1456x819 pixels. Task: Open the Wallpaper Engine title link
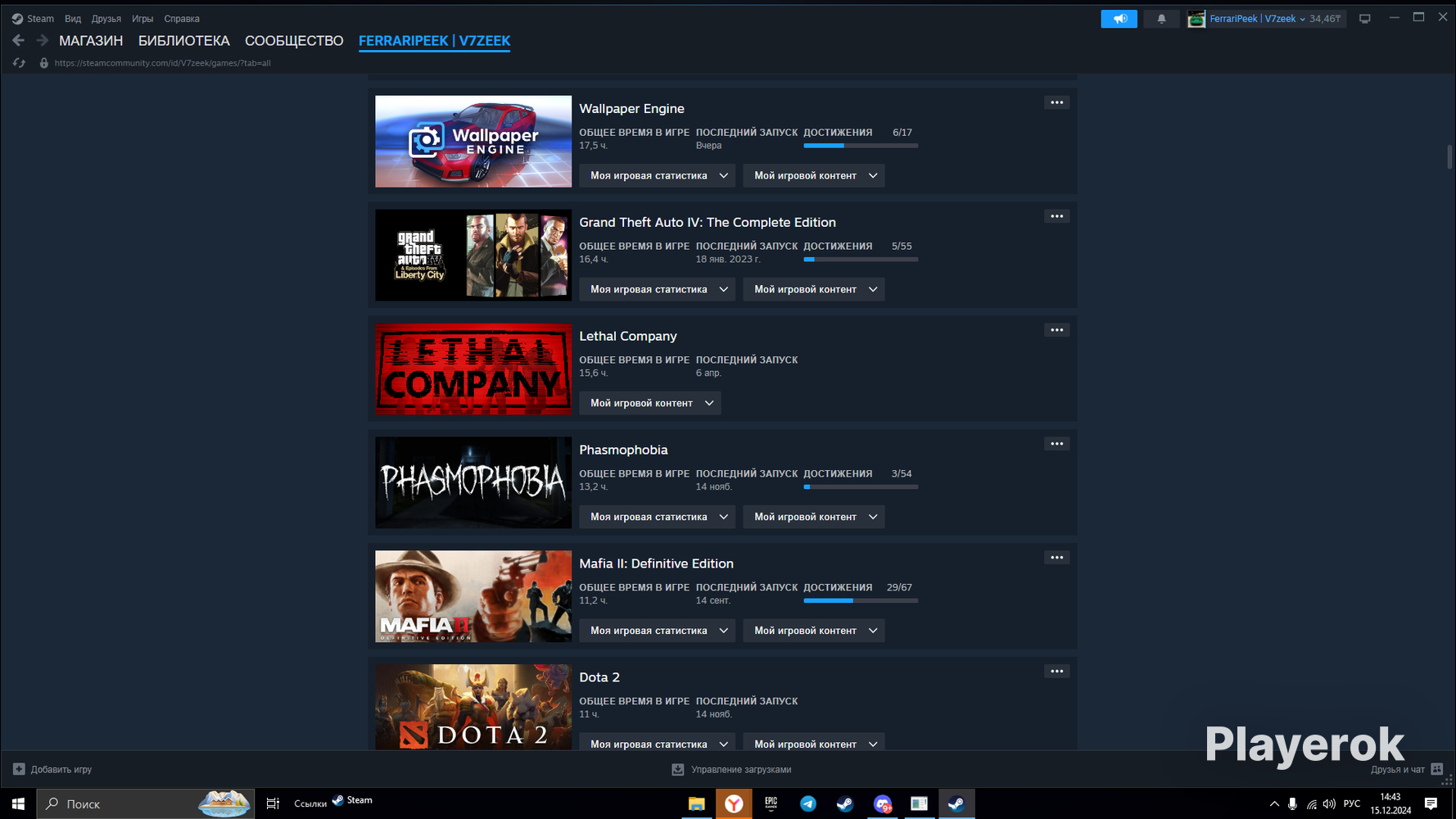click(631, 109)
